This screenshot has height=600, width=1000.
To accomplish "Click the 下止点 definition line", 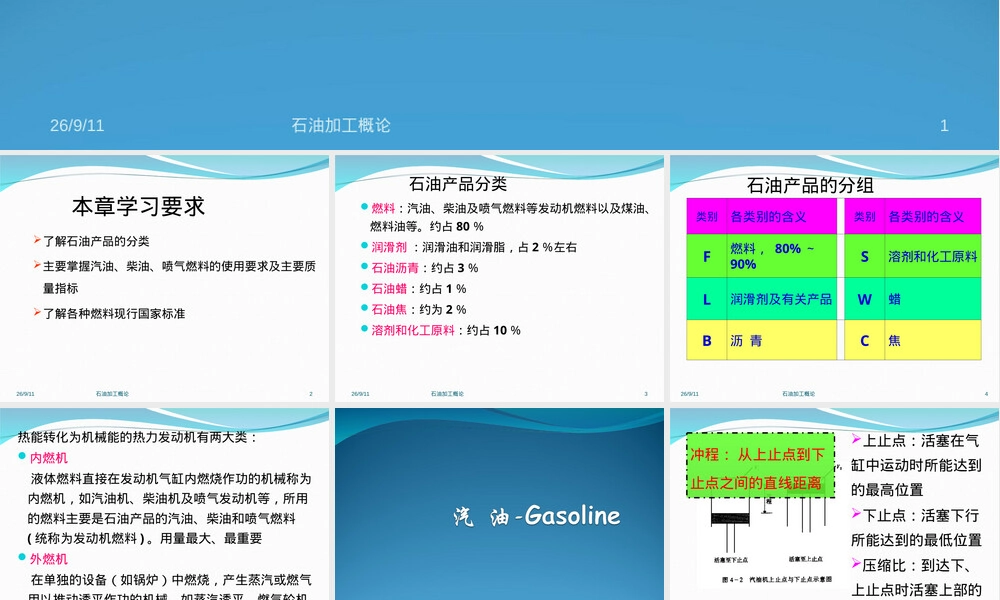I will tap(916, 527).
